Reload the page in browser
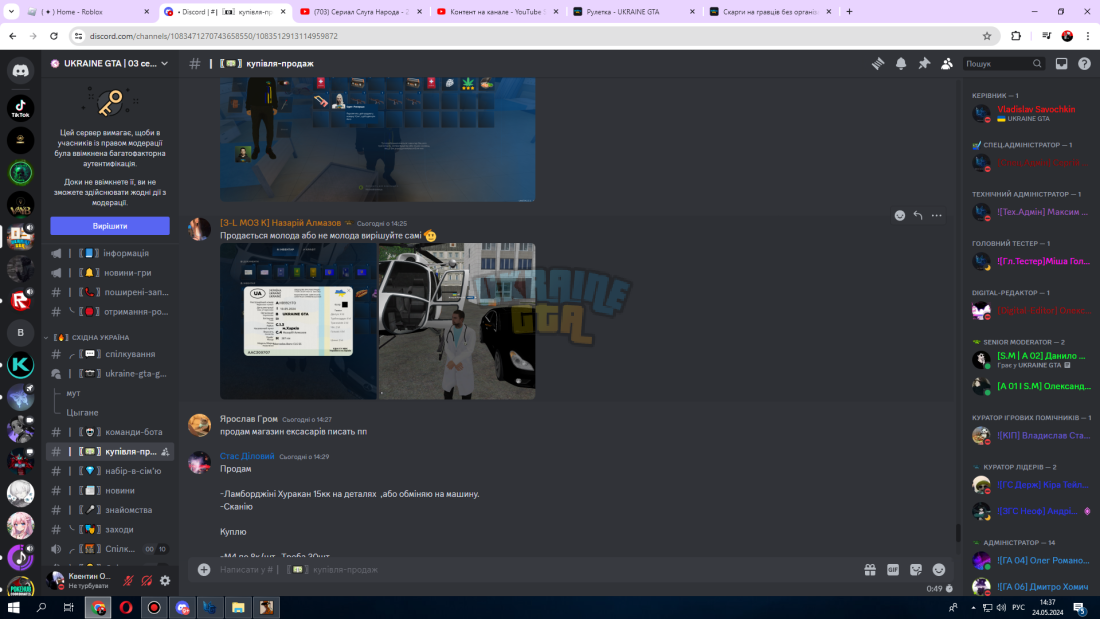 tap(54, 36)
